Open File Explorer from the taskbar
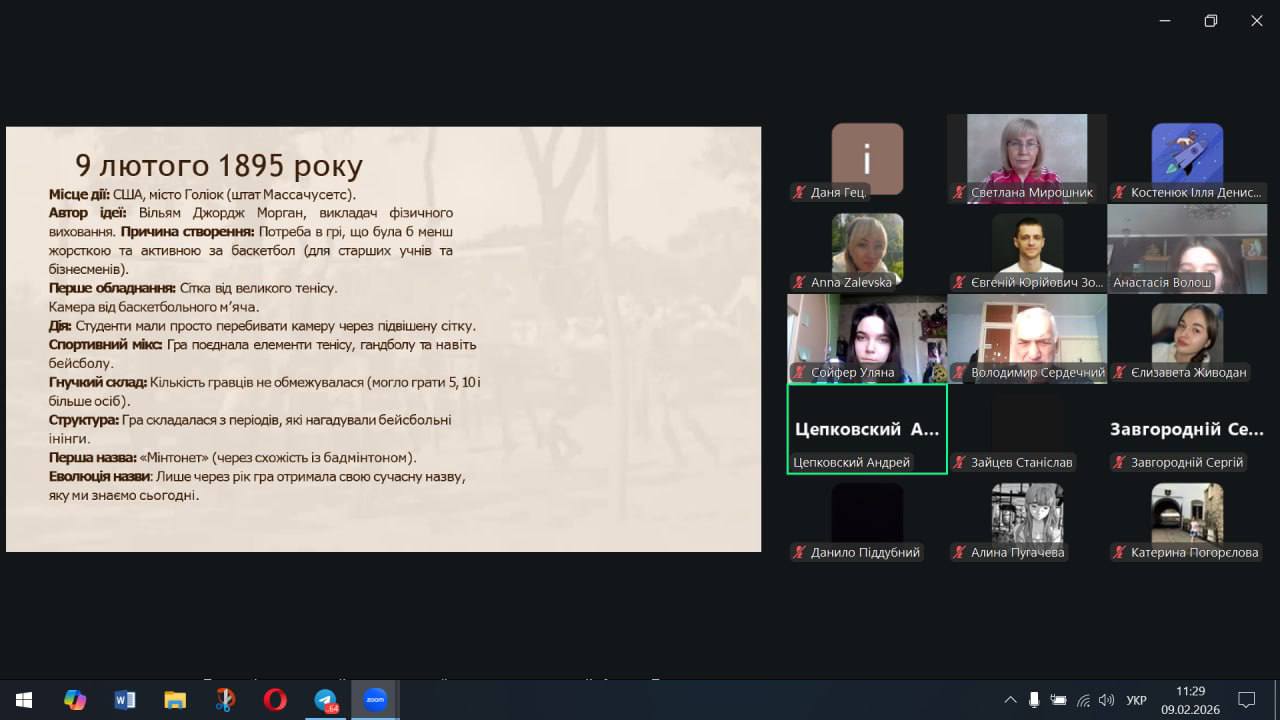Image resolution: width=1280 pixels, height=720 pixels. pyautogui.click(x=175, y=700)
